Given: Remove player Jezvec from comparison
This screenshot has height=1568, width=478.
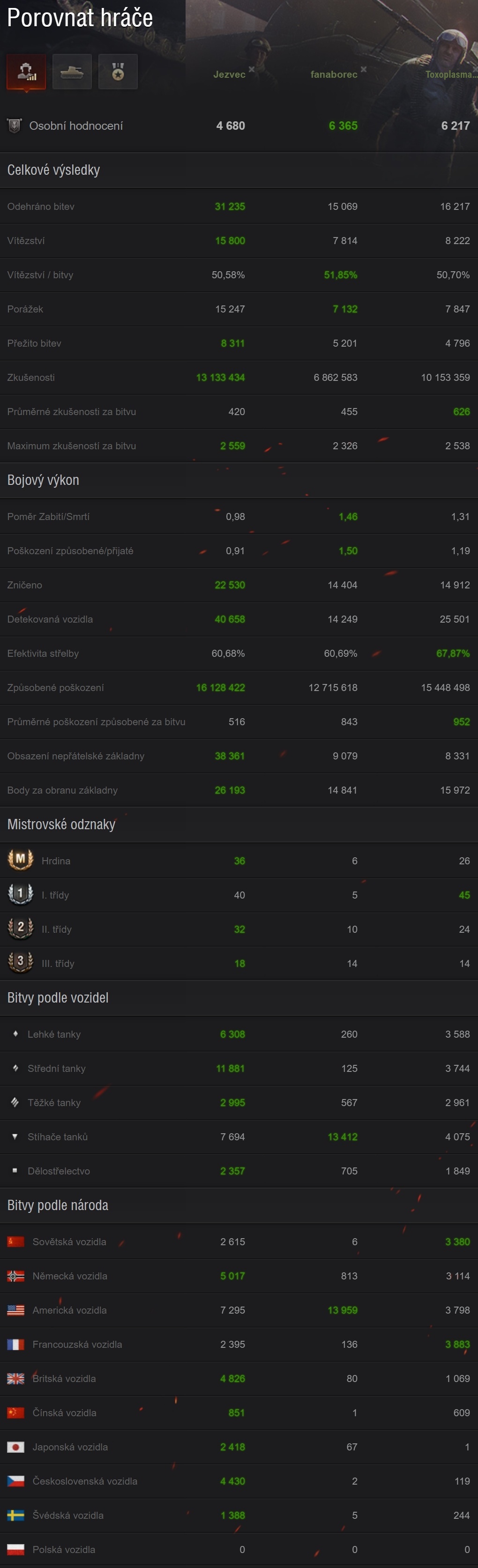Looking at the screenshot, I should [x=252, y=69].
